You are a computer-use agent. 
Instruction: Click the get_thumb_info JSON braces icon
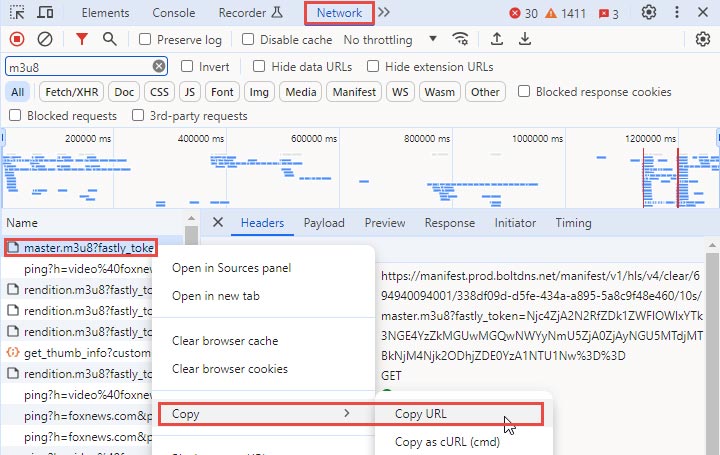coord(13,353)
